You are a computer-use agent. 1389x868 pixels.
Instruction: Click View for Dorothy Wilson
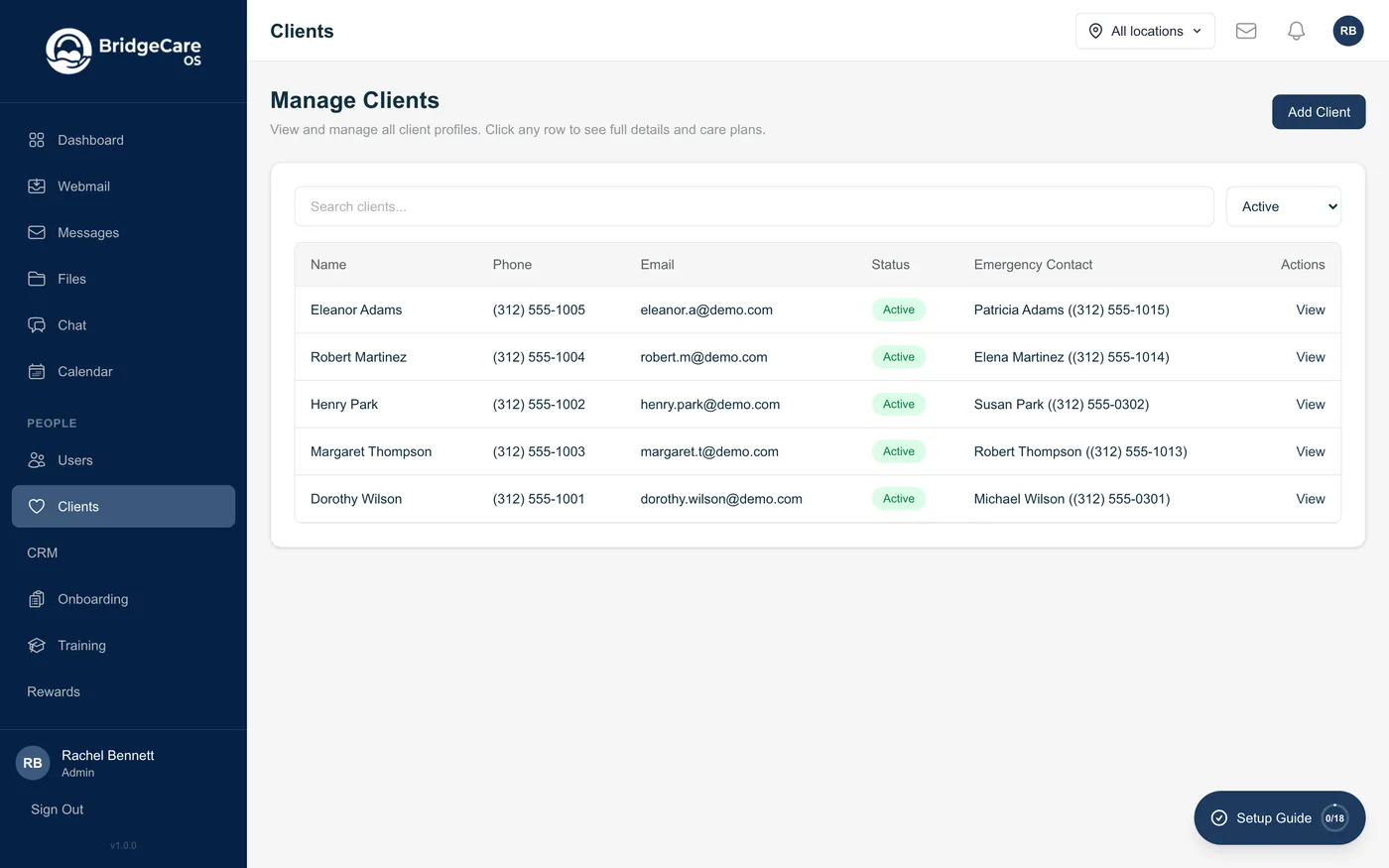pos(1311,499)
